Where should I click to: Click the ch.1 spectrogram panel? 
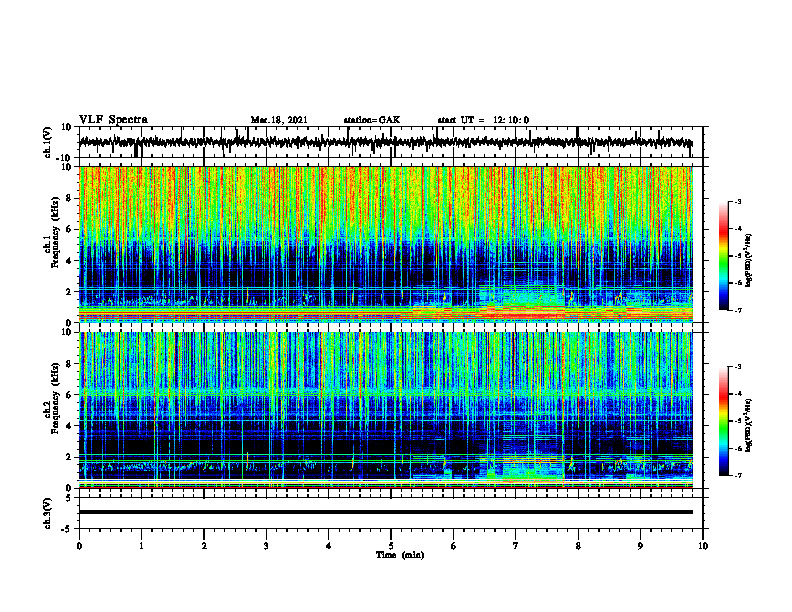(x=386, y=244)
